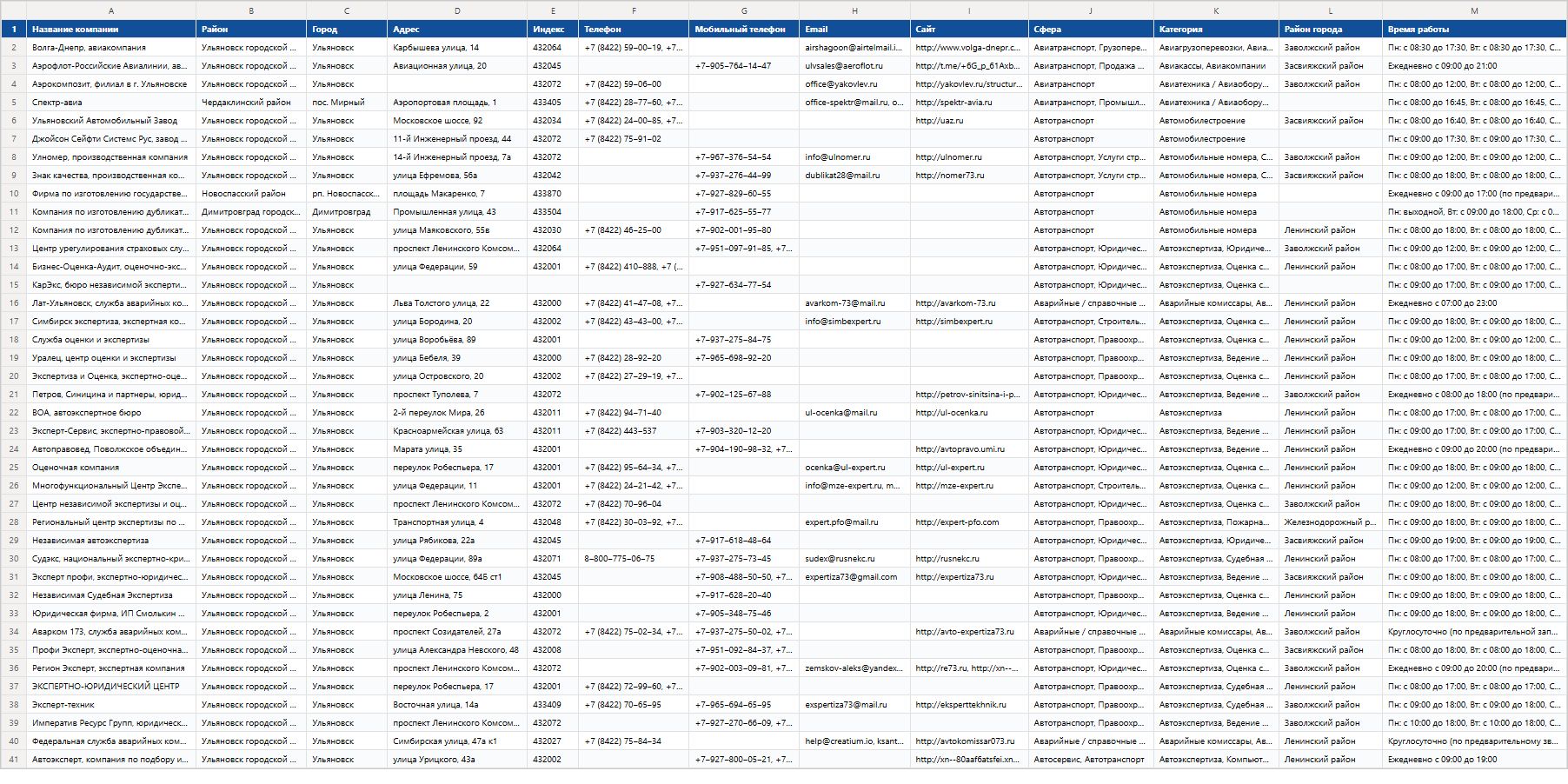1568x784 pixels.
Task: Click the "Чердаклинский район" cell
Action: point(251,103)
